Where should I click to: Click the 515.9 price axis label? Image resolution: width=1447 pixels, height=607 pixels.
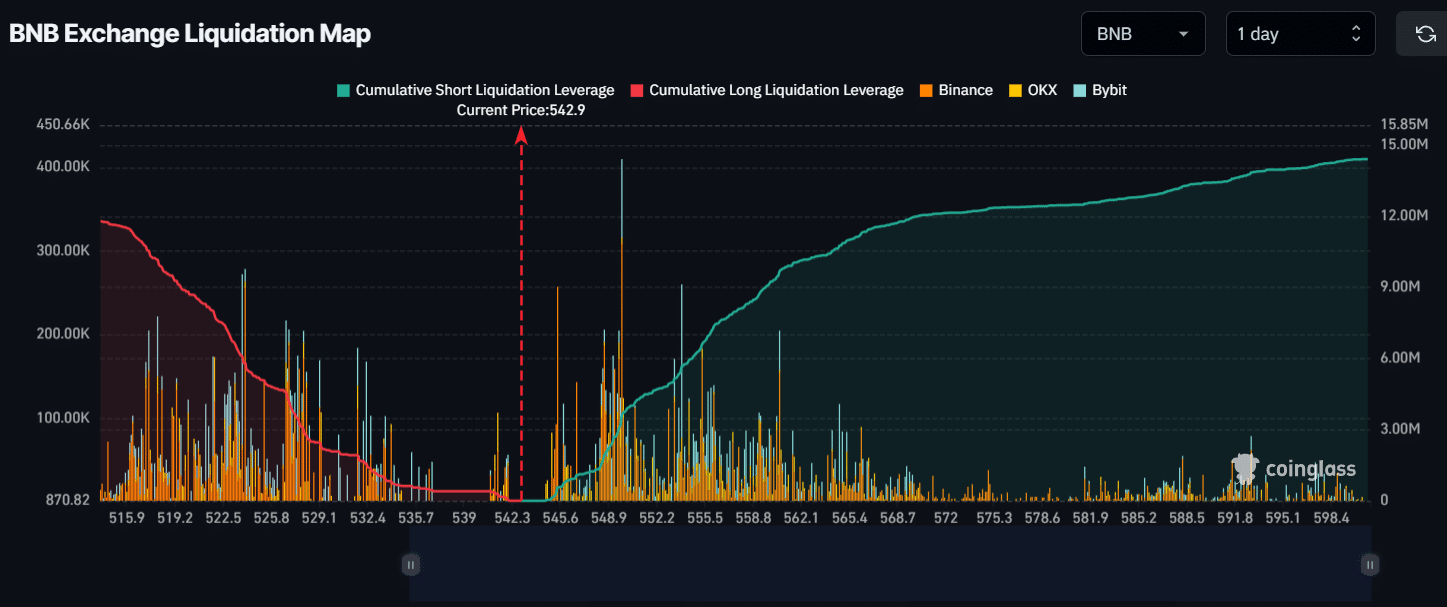point(127,518)
